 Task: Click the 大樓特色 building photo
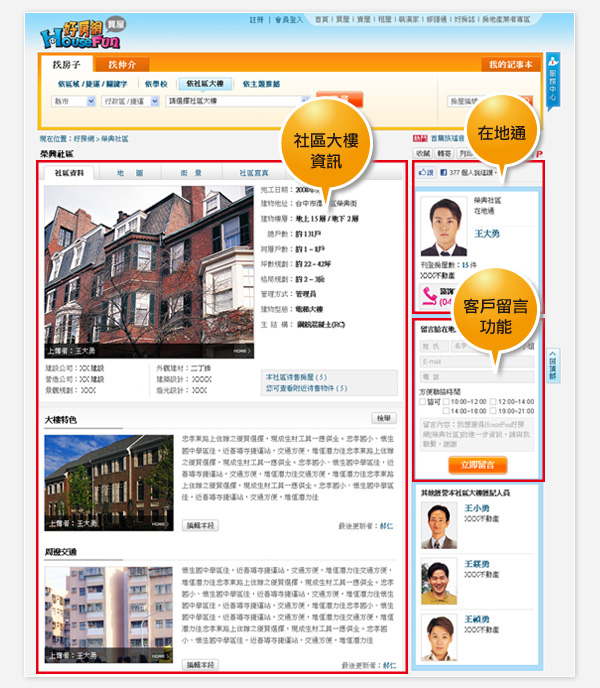[x=109, y=483]
